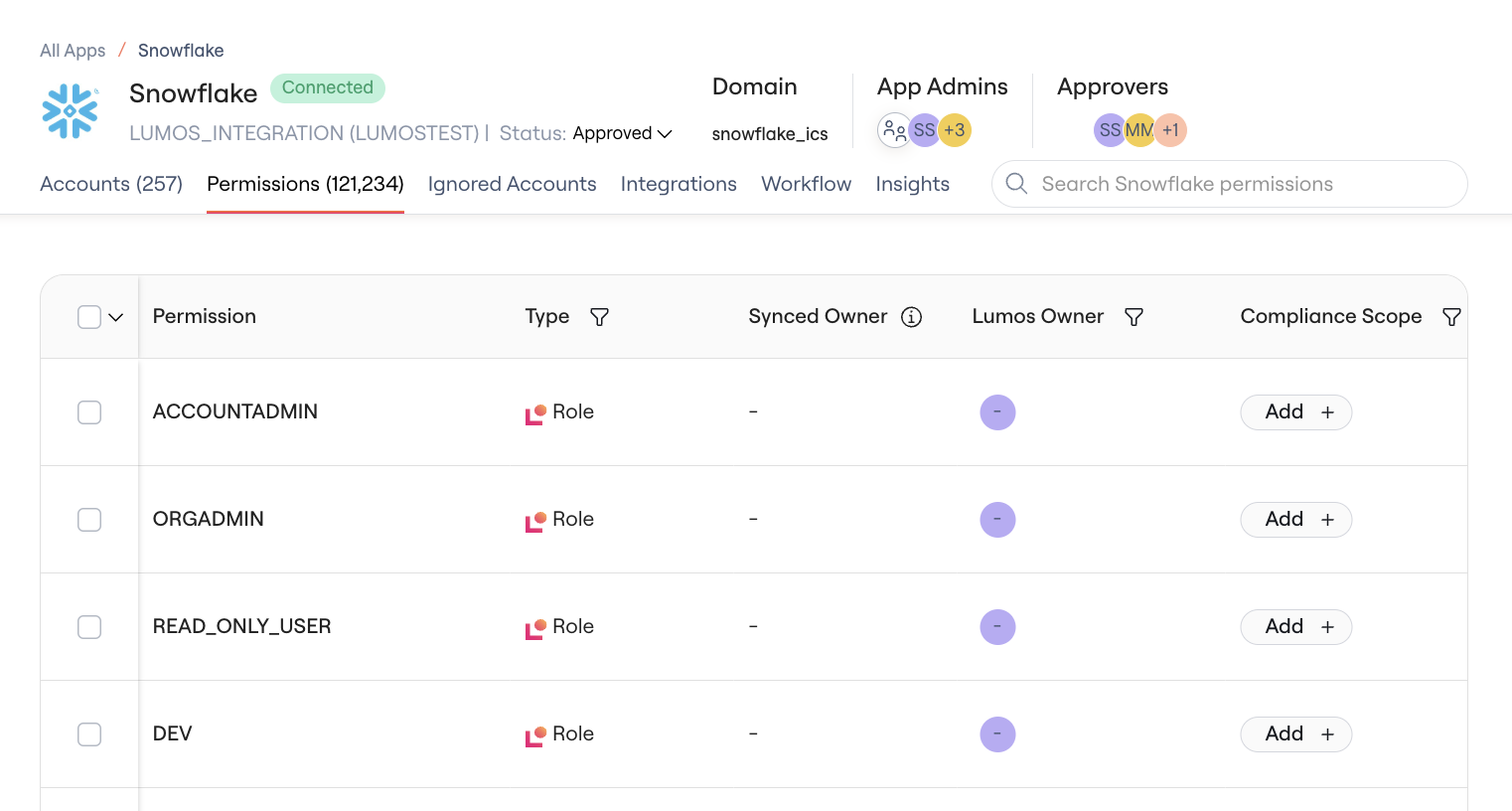
Task: Check the READ_ONLY_USER row checkbox
Action: pos(89,627)
